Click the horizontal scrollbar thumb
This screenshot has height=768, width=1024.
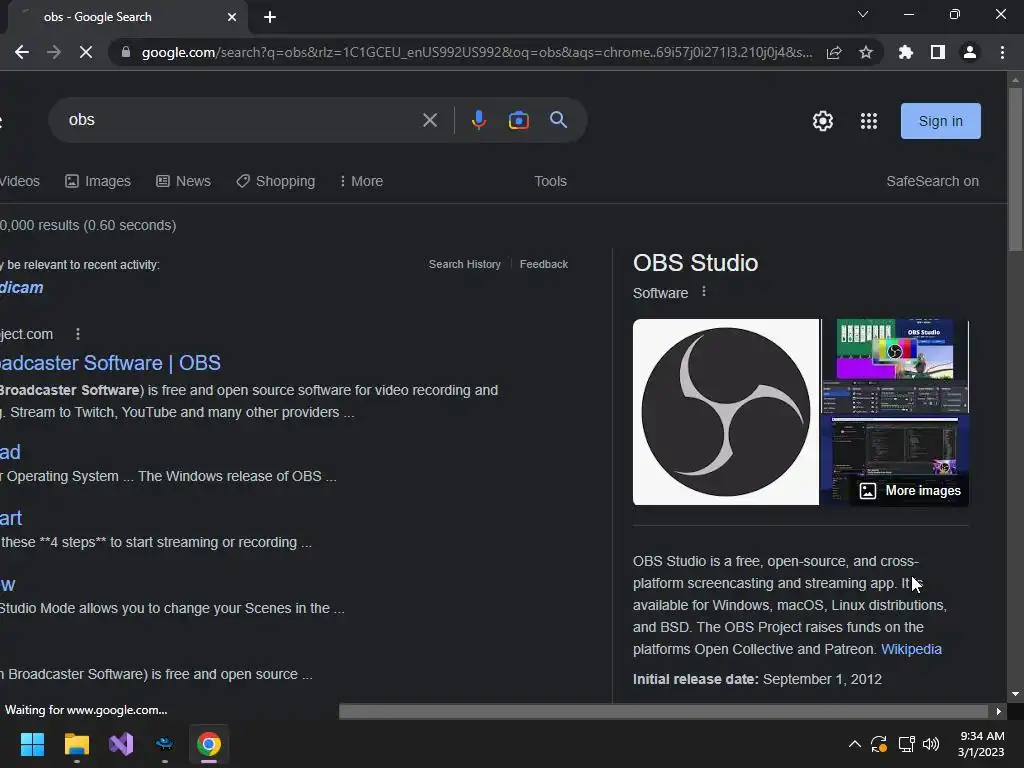pyautogui.click(x=663, y=711)
